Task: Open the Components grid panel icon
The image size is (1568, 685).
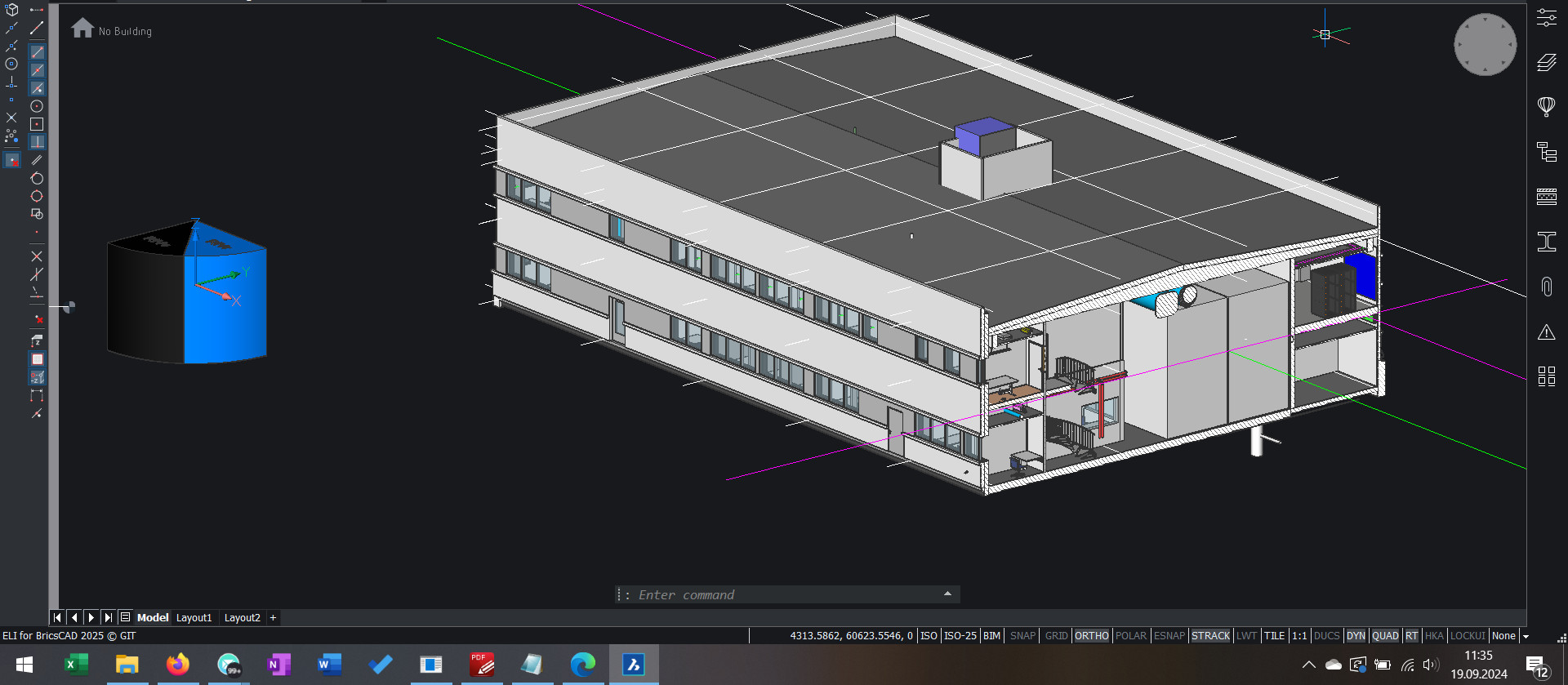Action: click(1546, 376)
